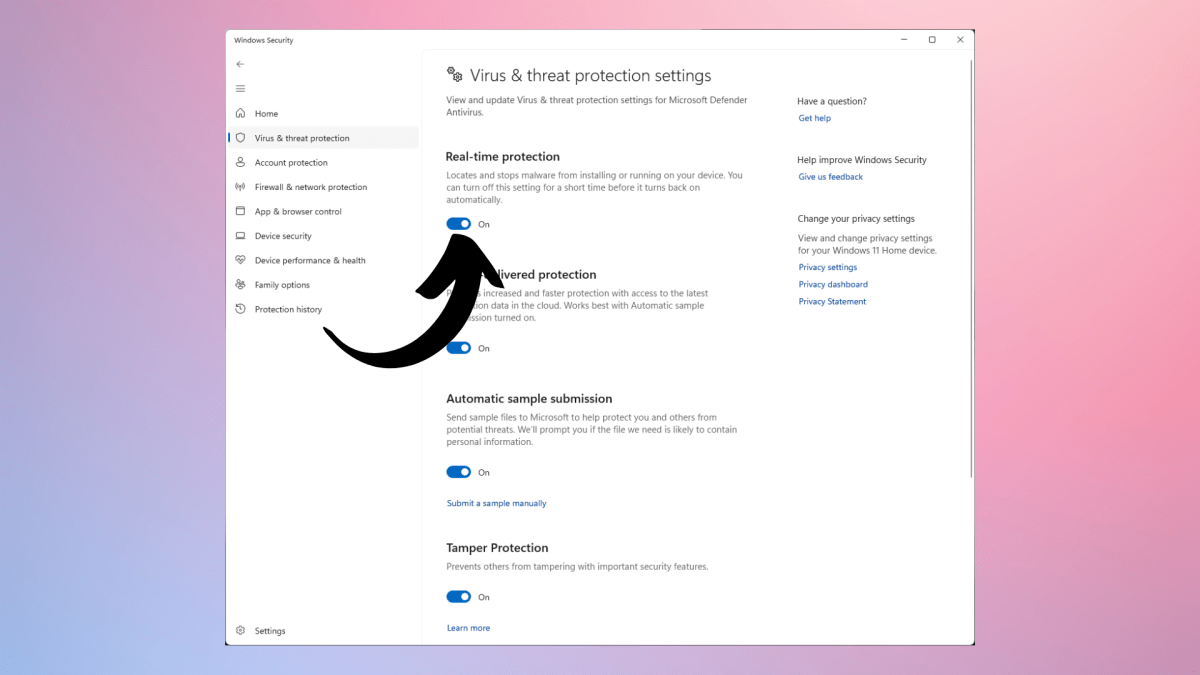Viewport: 1200px width, 675px height.
Task: Disable Automatic sample submission toggle
Action: [x=459, y=472]
